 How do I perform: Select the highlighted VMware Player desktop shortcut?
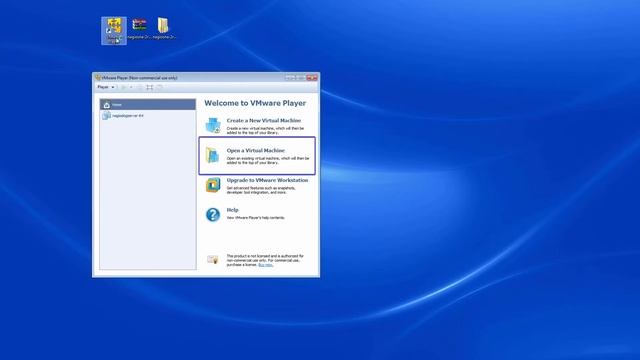pyautogui.click(x=114, y=31)
